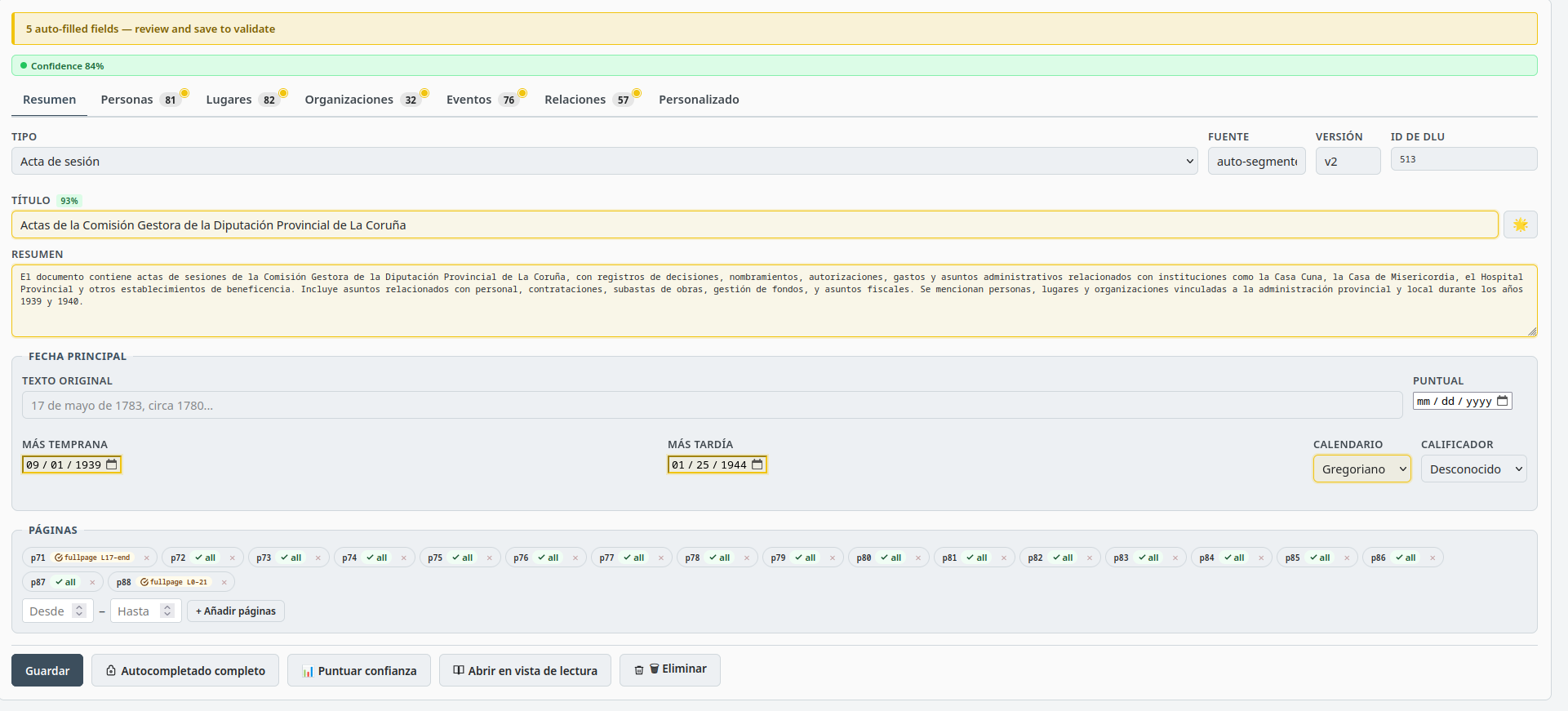Click Añadir páginas button
1568x711 pixels.
pos(236,611)
